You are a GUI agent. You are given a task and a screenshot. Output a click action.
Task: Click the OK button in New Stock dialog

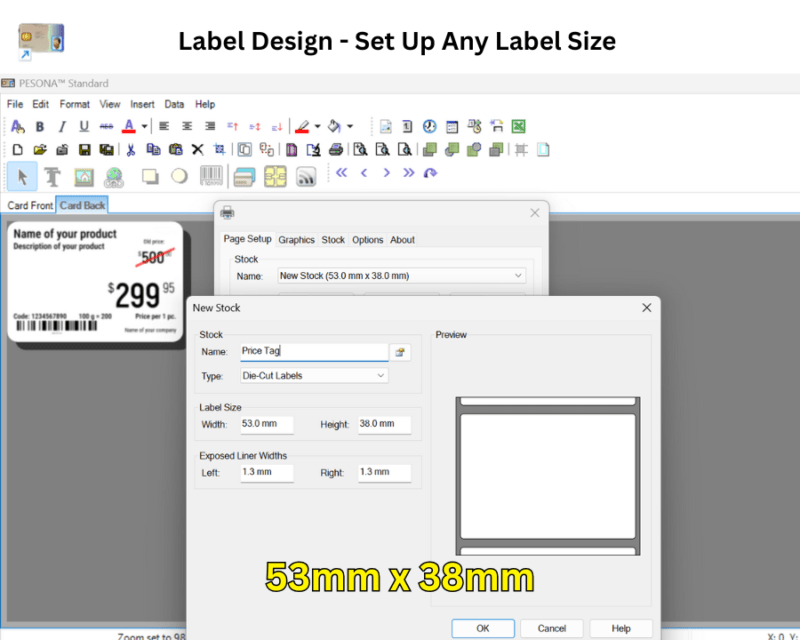pyautogui.click(x=483, y=628)
